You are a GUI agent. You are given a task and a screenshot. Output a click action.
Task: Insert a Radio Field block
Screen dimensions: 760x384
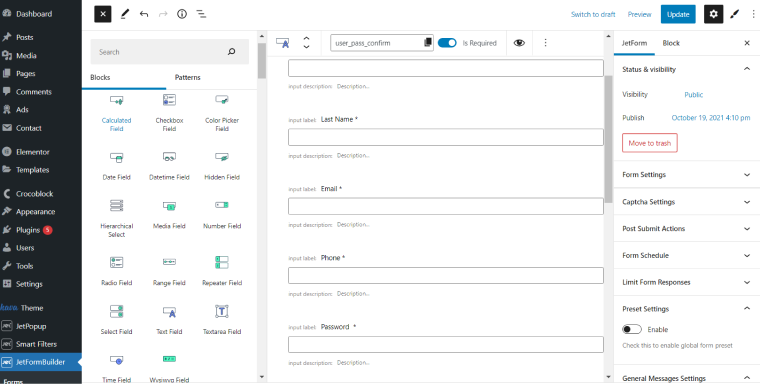pyautogui.click(x=116, y=272)
